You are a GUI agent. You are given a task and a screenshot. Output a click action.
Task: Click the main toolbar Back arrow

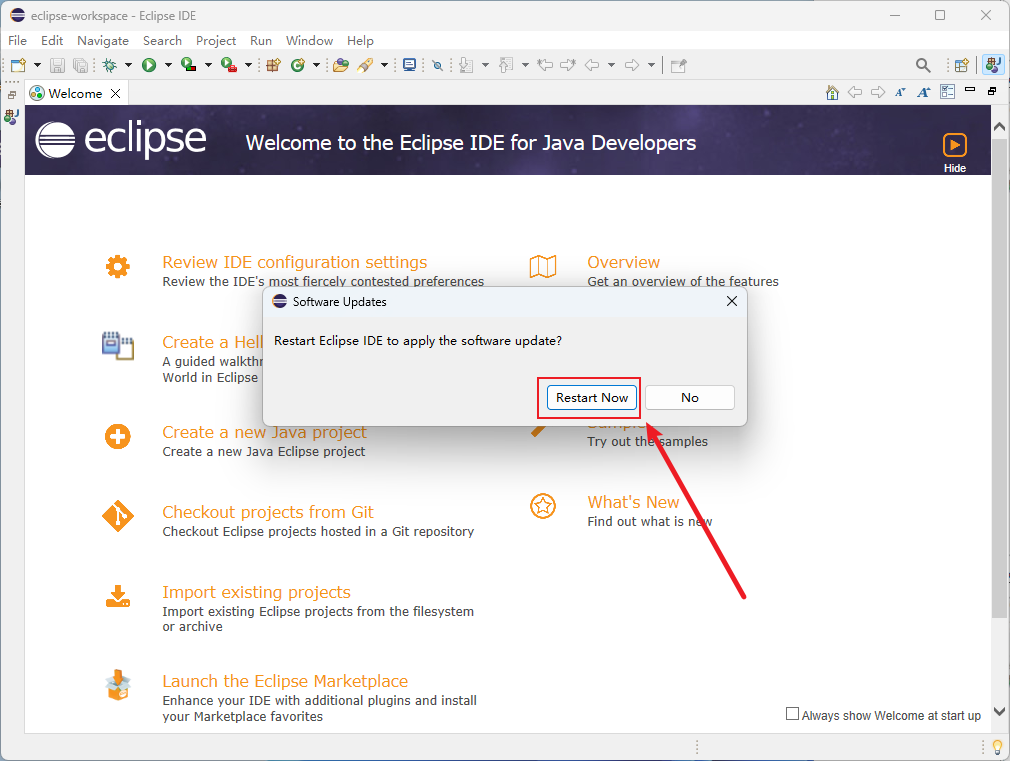(592, 65)
